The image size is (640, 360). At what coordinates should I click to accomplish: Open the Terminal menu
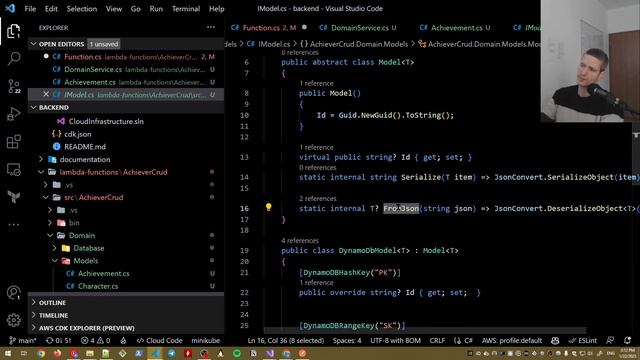[x=186, y=9]
